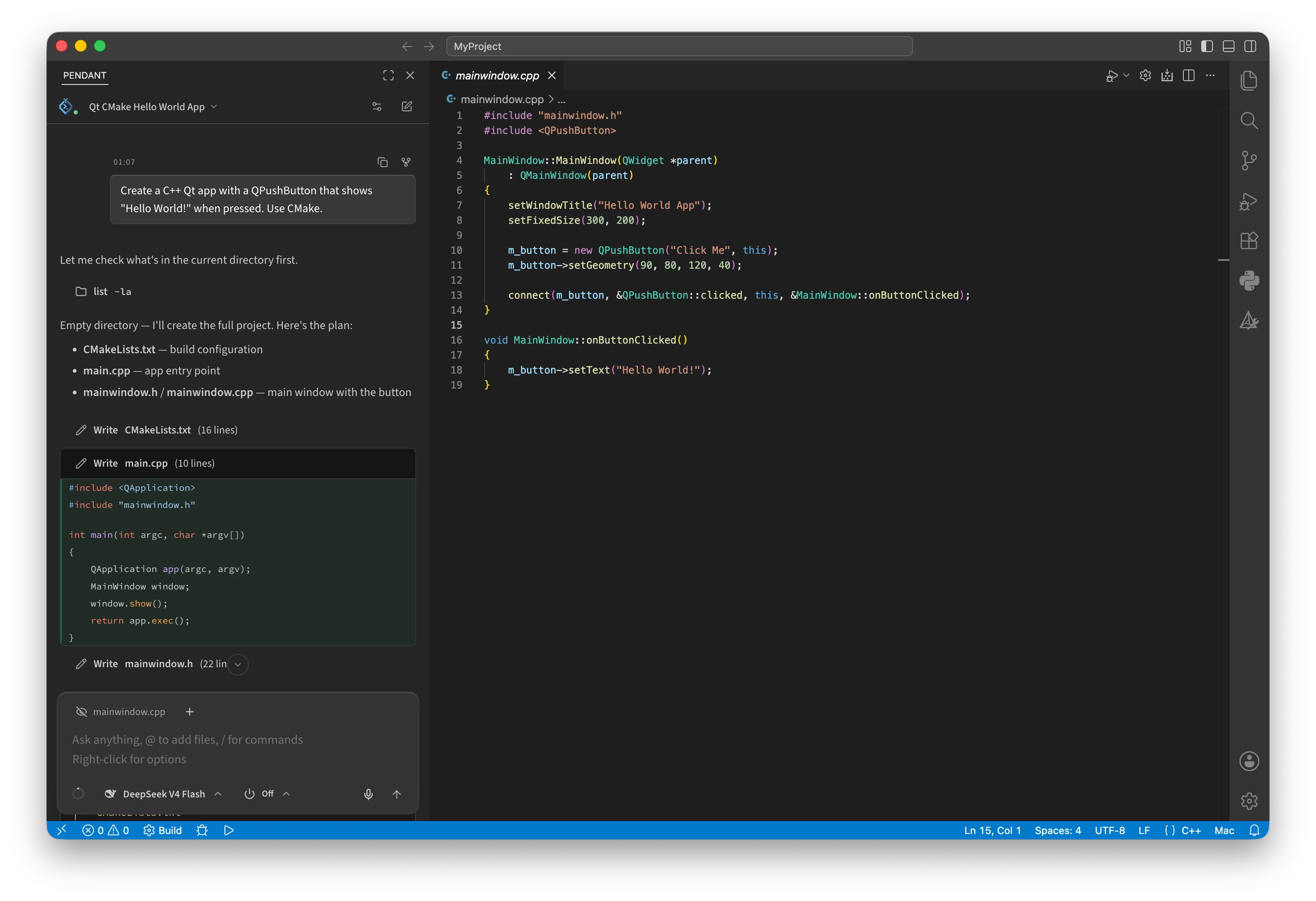Open the Python icon in activity bar
The height and width of the screenshot is (901, 1316).
click(x=1249, y=281)
